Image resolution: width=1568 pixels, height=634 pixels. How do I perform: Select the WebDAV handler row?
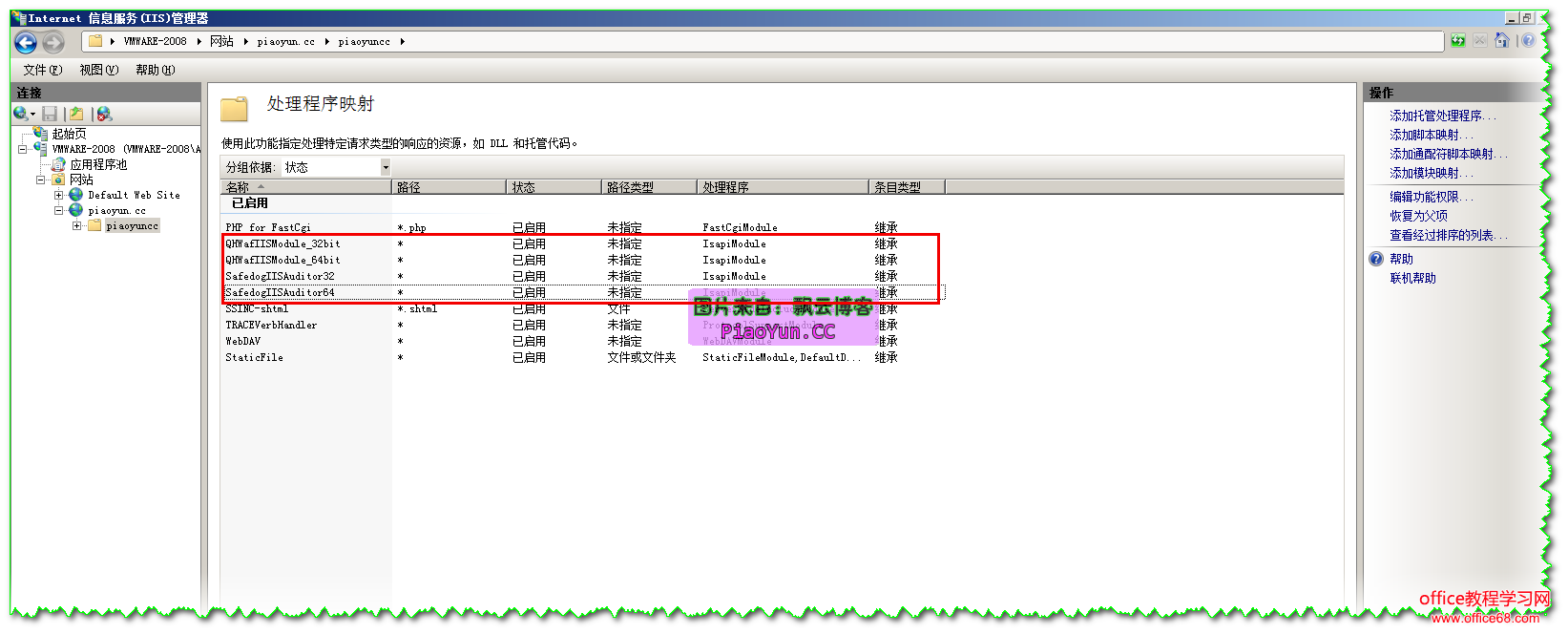tap(582, 341)
